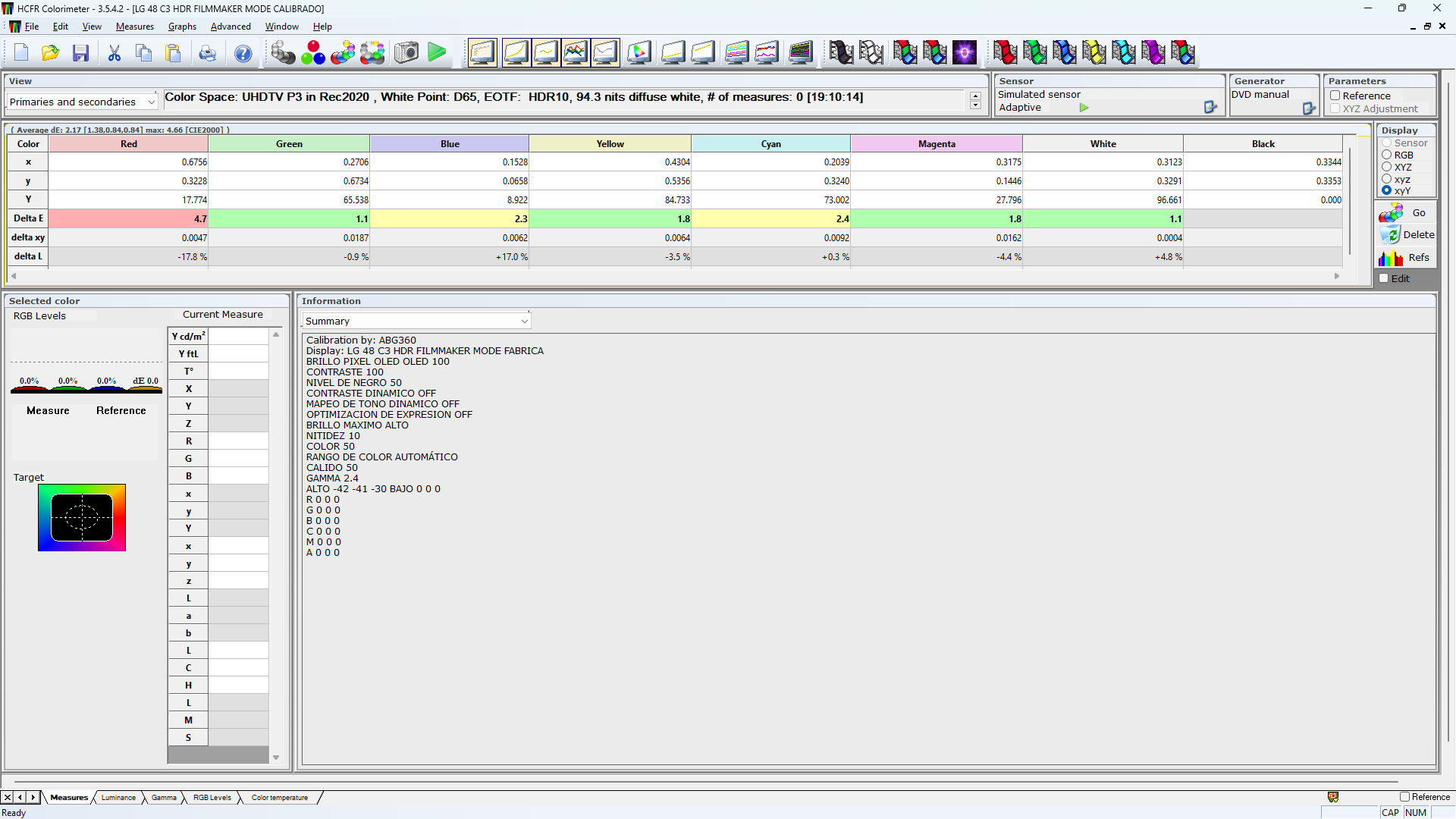Image resolution: width=1456 pixels, height=819 pixels.
Task: Select uppercase XYZ display mode
Action: (x=1386, y=167)
